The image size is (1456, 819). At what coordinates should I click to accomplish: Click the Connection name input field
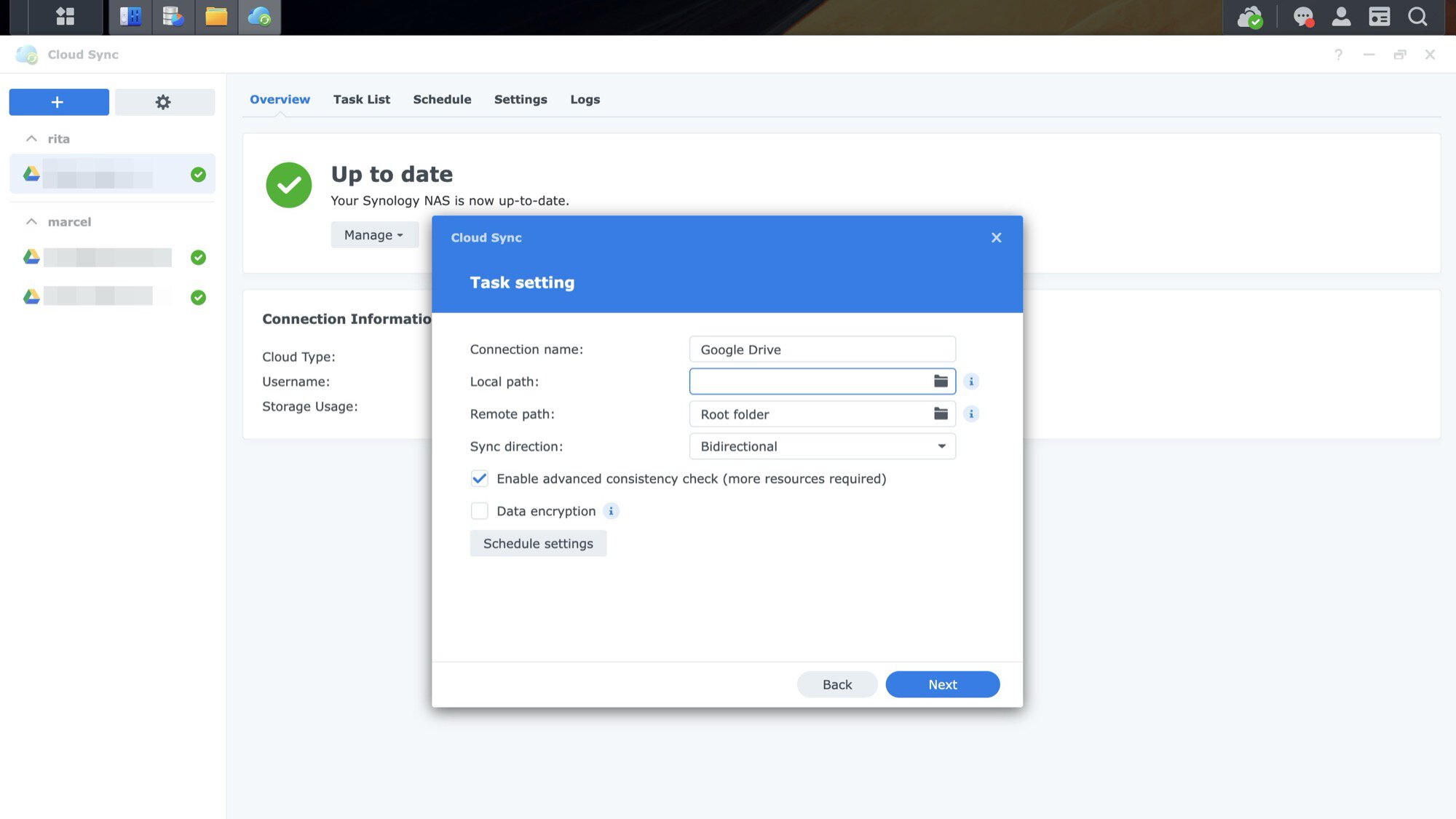822,349
